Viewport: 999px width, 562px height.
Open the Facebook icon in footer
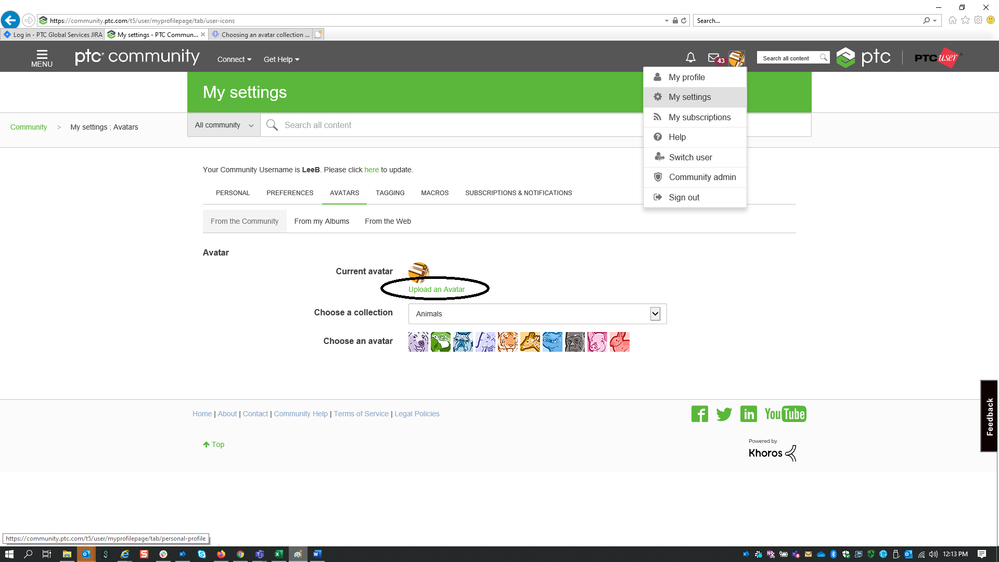pos(700,414)
